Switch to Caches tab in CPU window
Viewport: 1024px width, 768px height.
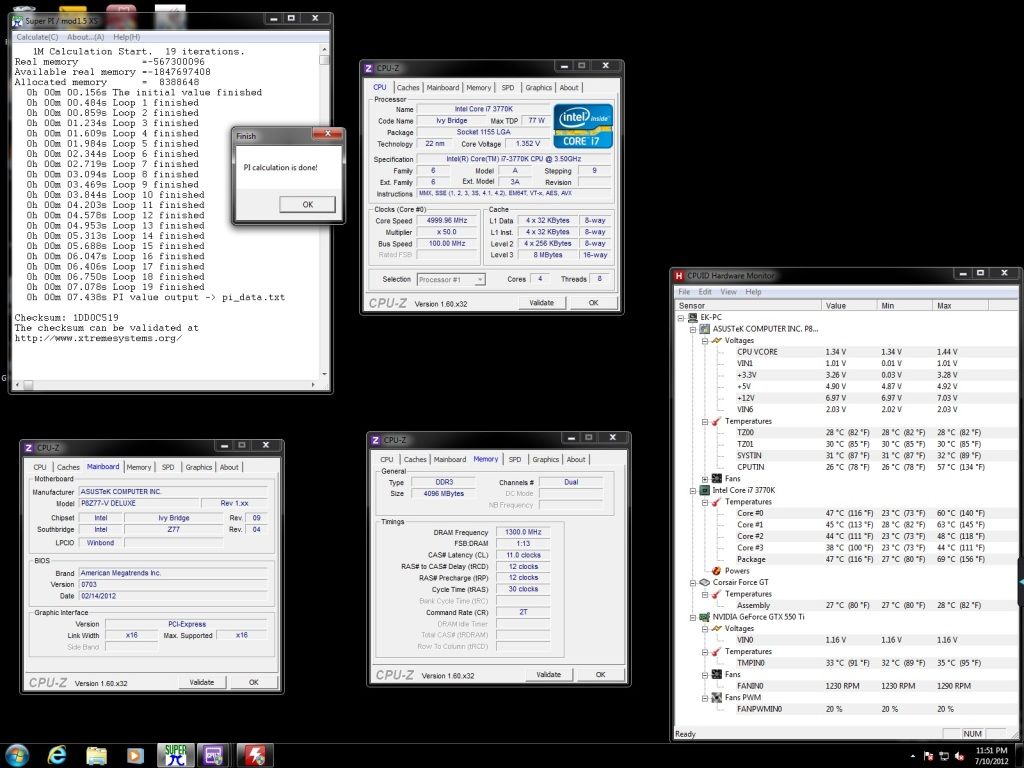click(408, 88)
